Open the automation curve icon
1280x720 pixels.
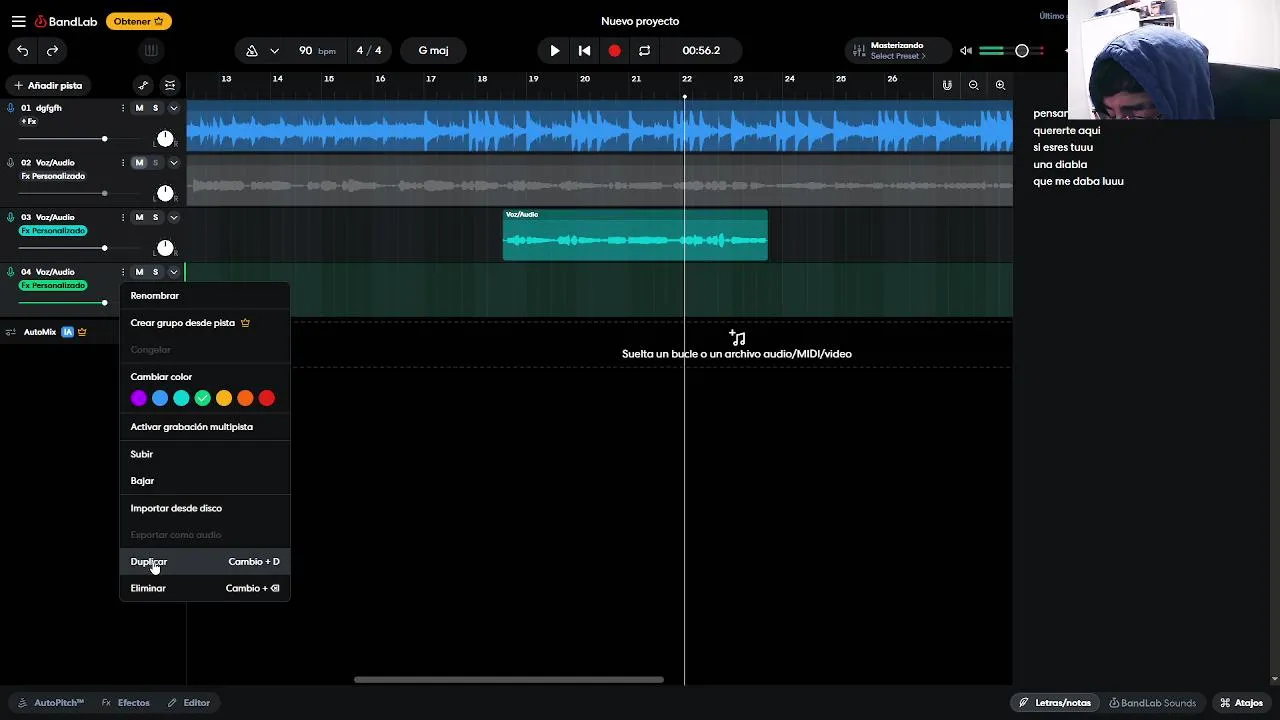click(143, 85)
